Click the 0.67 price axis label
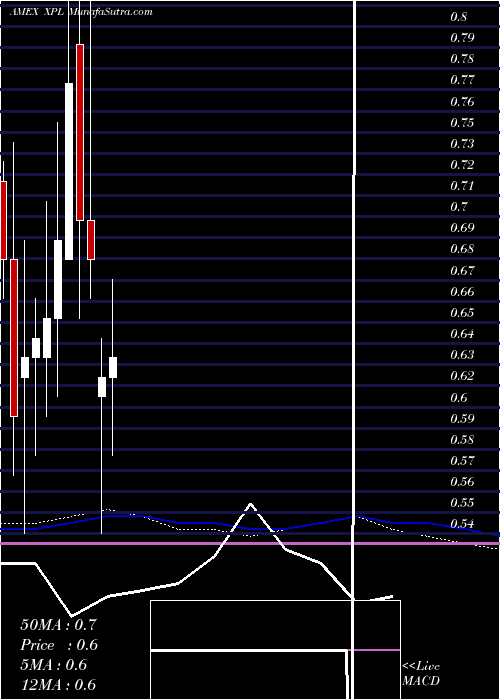Screen dimensions: 500x700 [462, 271]
